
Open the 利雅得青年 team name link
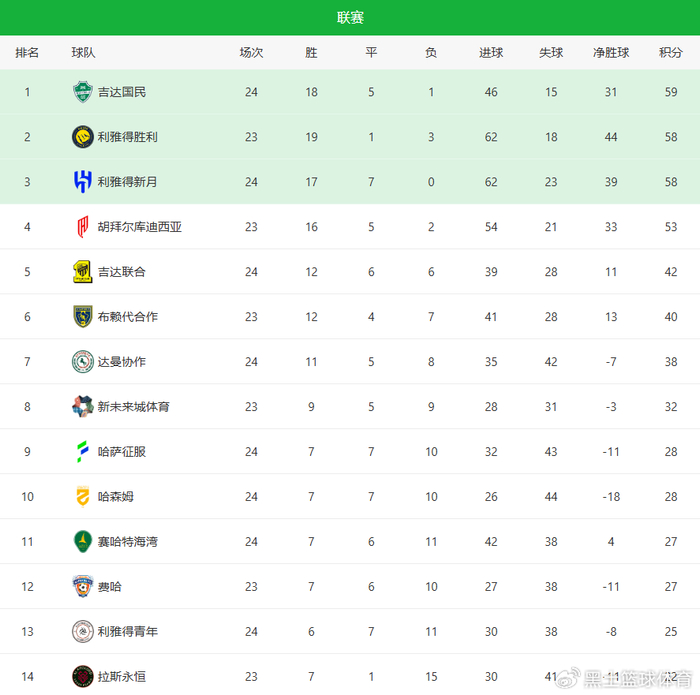127,632
